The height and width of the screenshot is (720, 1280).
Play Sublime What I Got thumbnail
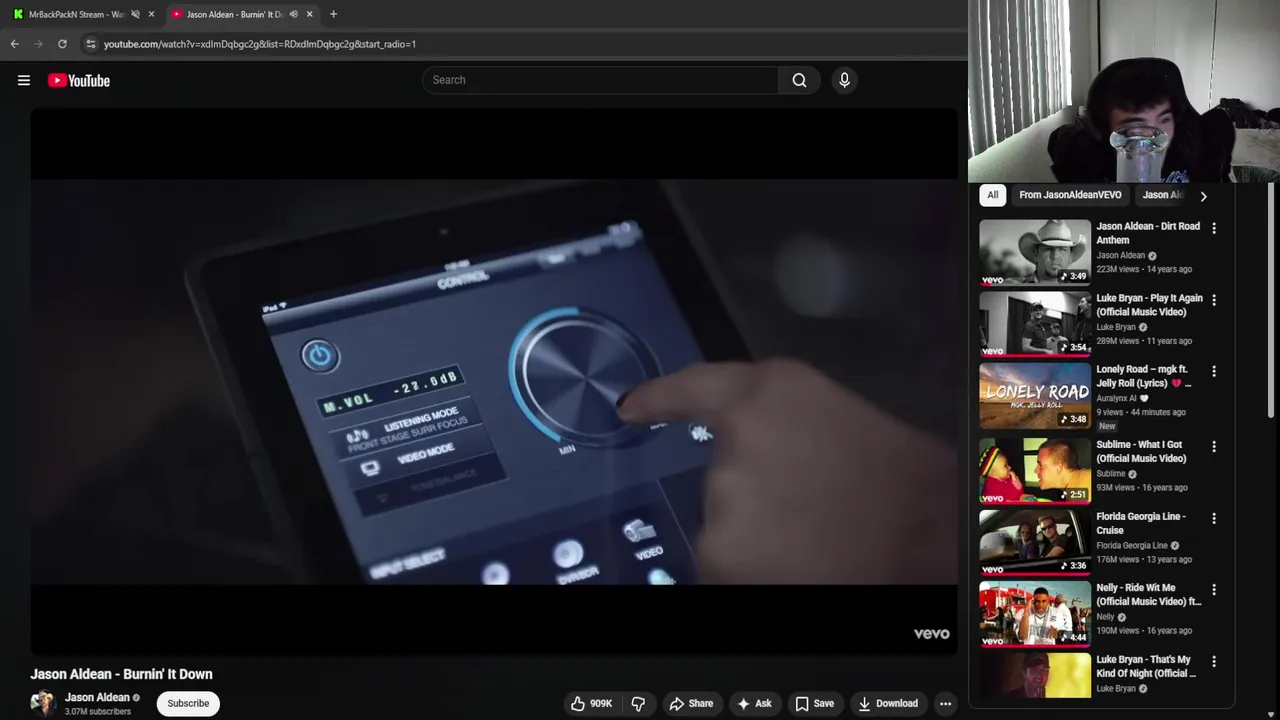1035,470
